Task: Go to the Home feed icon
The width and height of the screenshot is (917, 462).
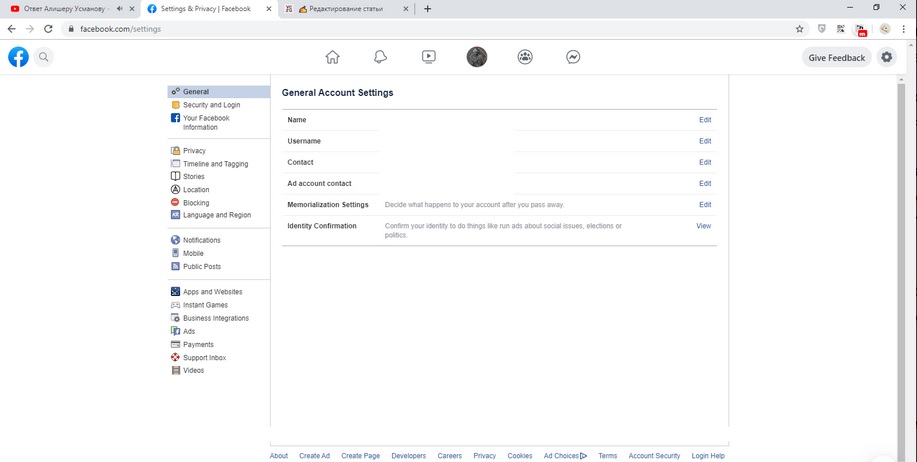Action: (332, 57)
